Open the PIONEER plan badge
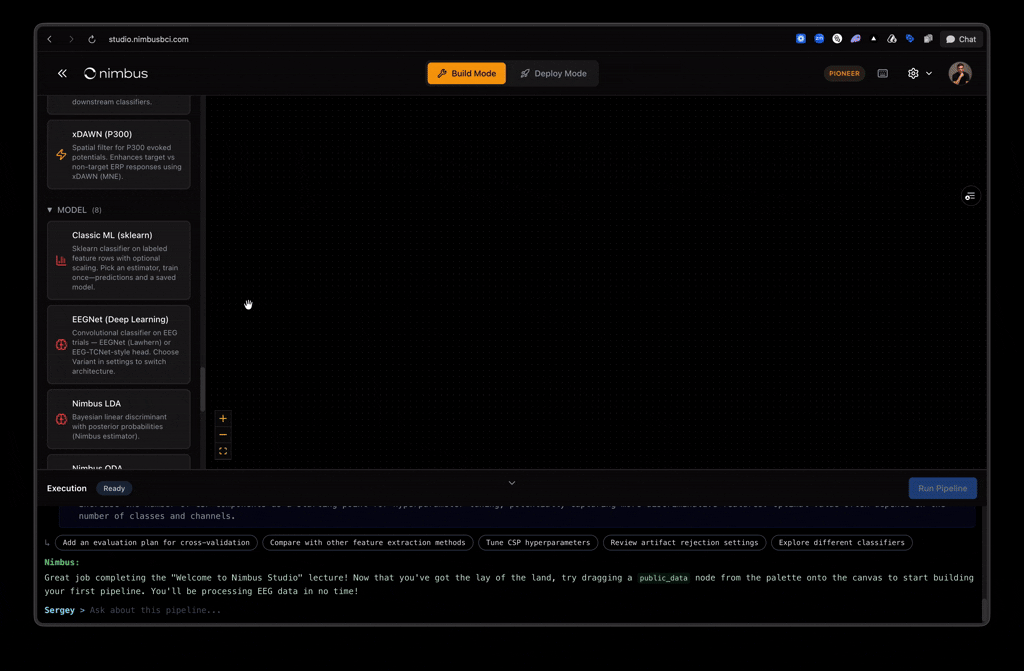The width and height of the screenshot is (1024, 671). pyautogui.click(x=844, y=73)
